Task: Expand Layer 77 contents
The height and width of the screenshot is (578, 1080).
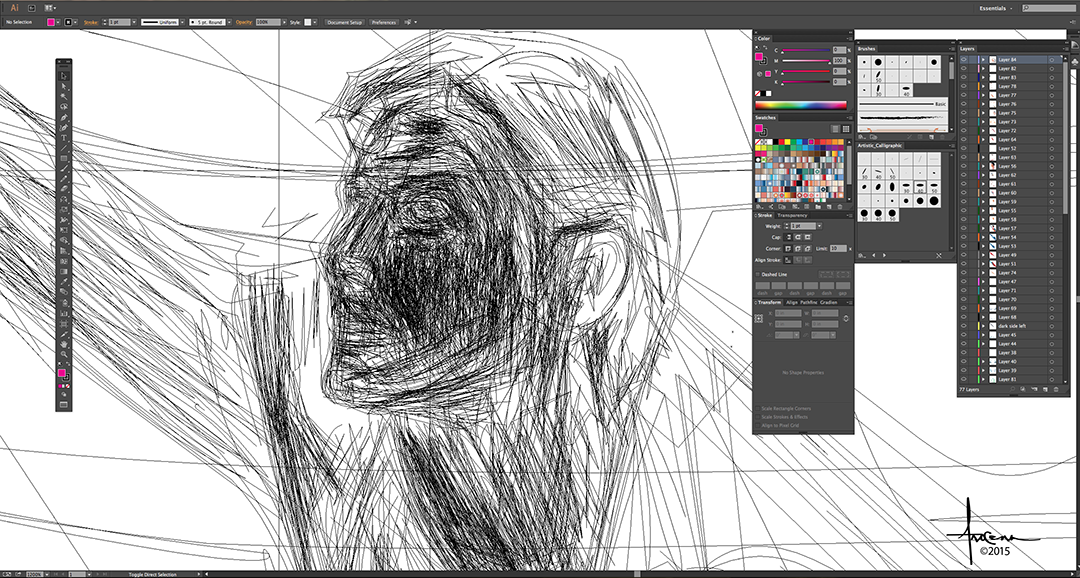Action: click(x=984, y=96)
